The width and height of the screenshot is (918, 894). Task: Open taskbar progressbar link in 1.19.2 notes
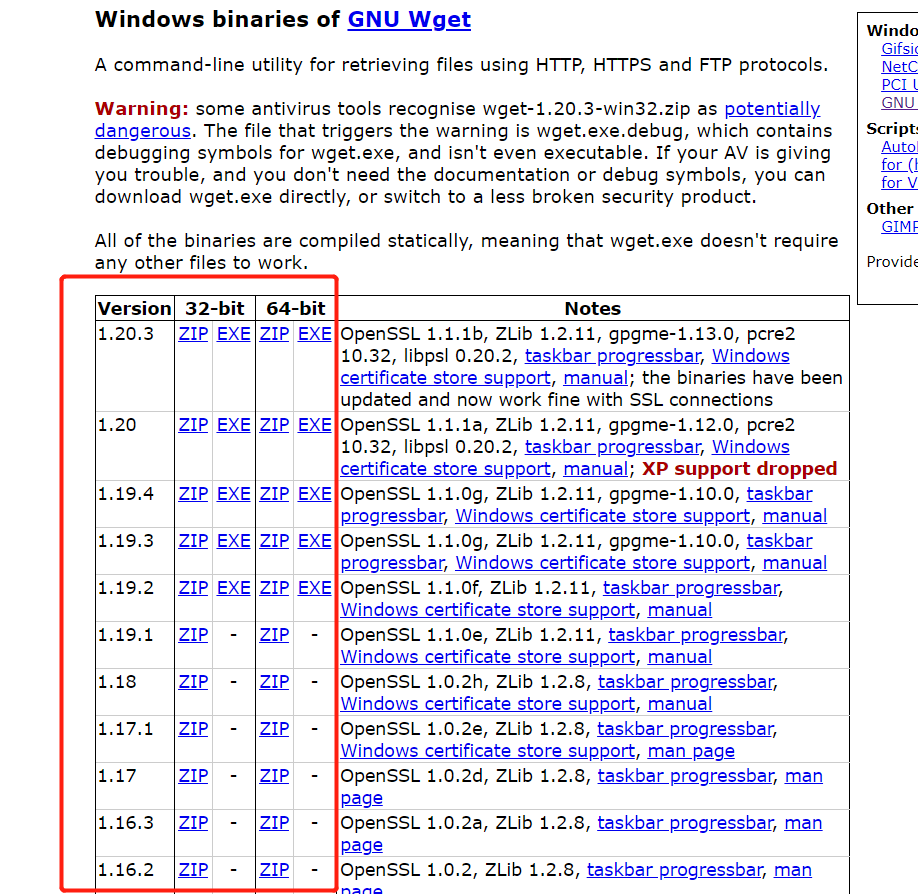[691, 588]
